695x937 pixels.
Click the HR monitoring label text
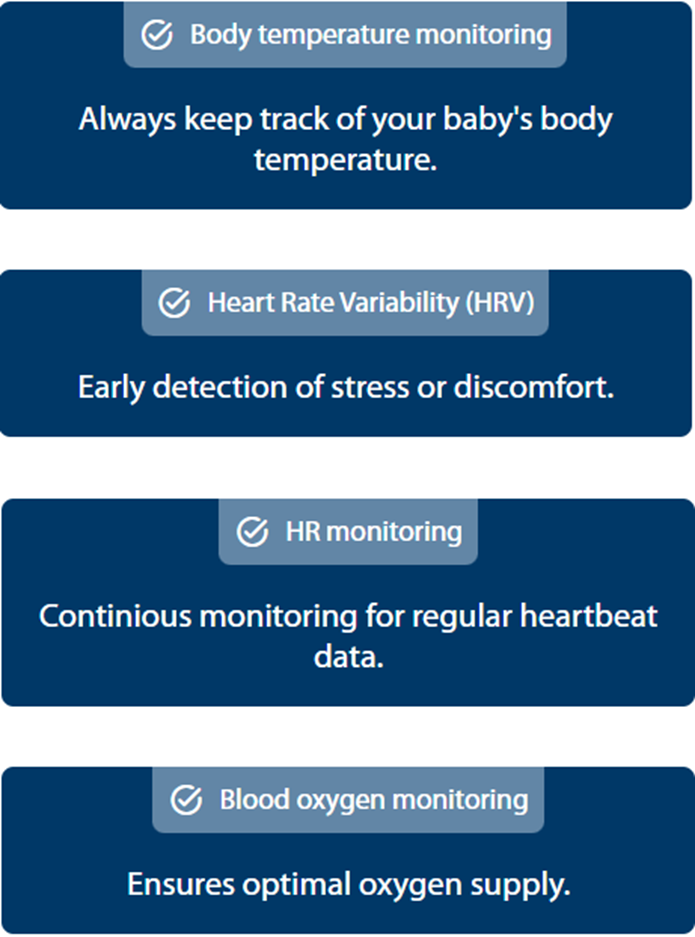(374, 532)
